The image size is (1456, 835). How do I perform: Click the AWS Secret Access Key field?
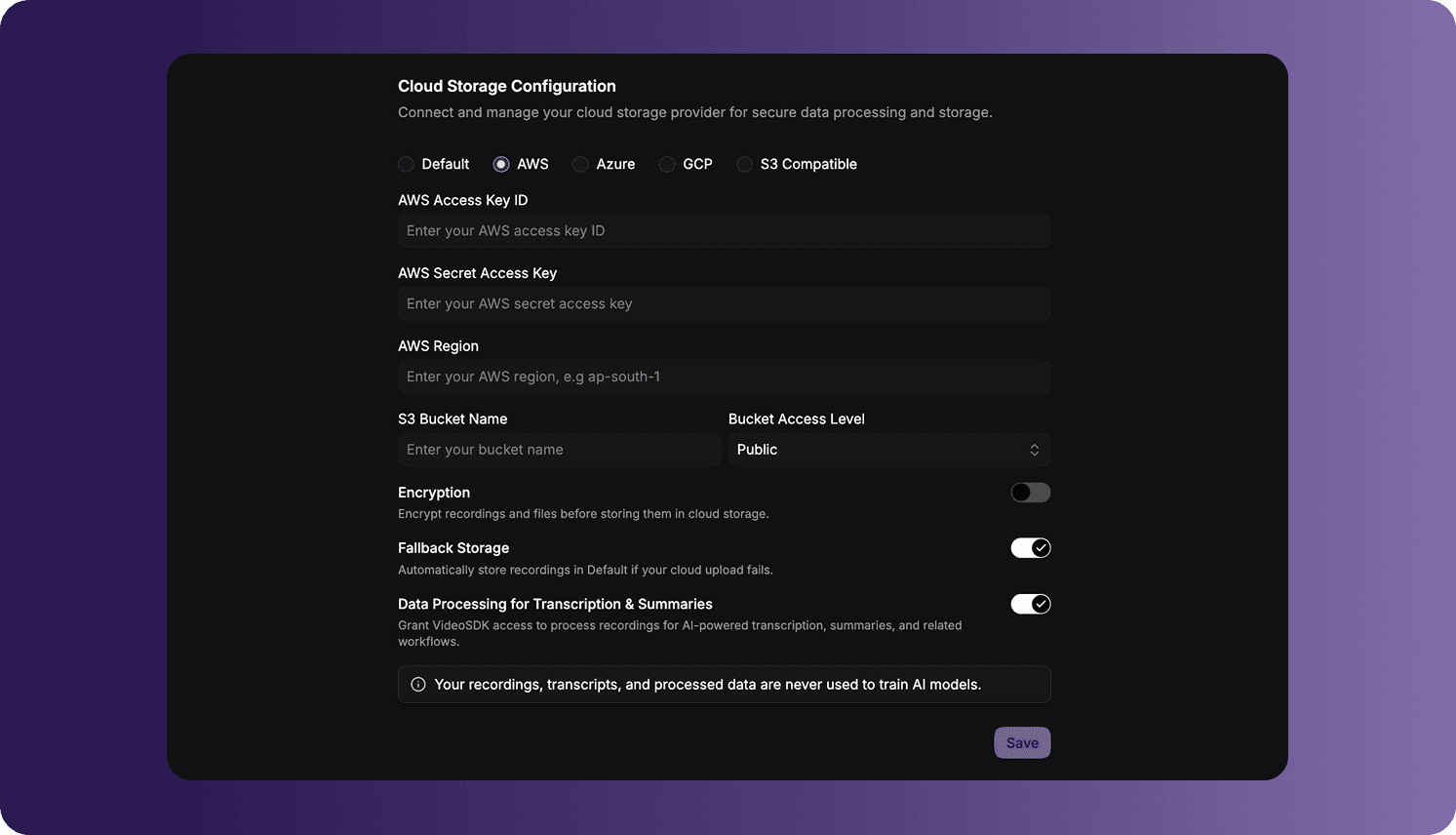coord(725,304)
